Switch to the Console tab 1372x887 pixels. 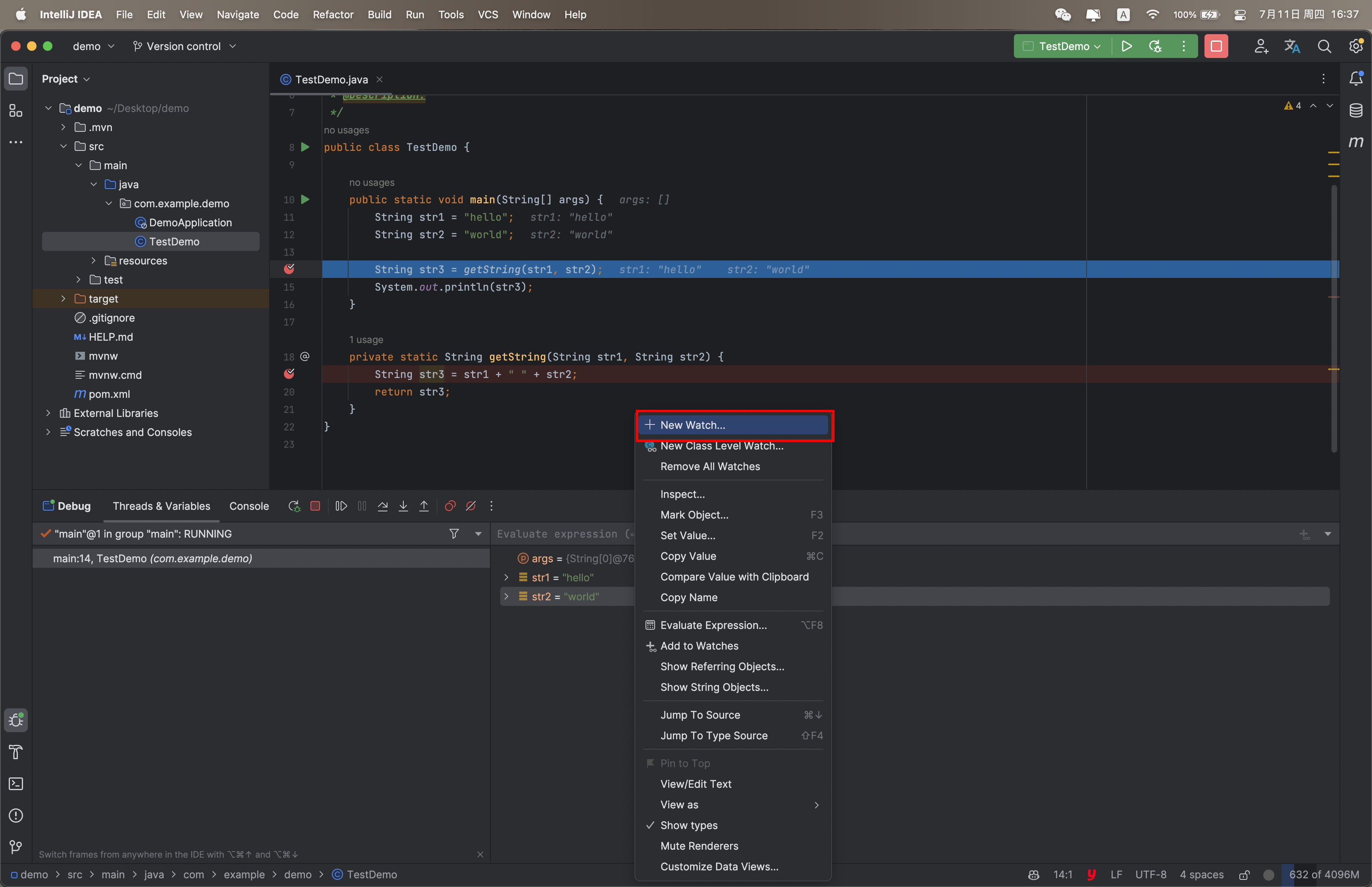[249, 506]
